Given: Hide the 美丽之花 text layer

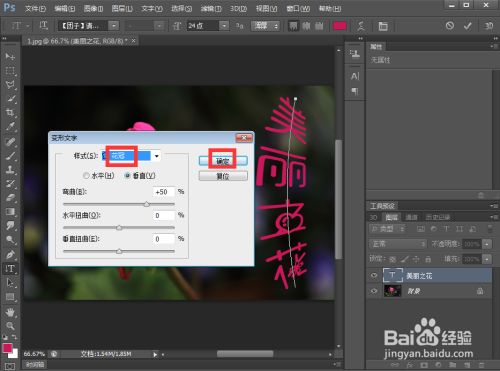Looking at the screenshot, I should coord(374,275).
